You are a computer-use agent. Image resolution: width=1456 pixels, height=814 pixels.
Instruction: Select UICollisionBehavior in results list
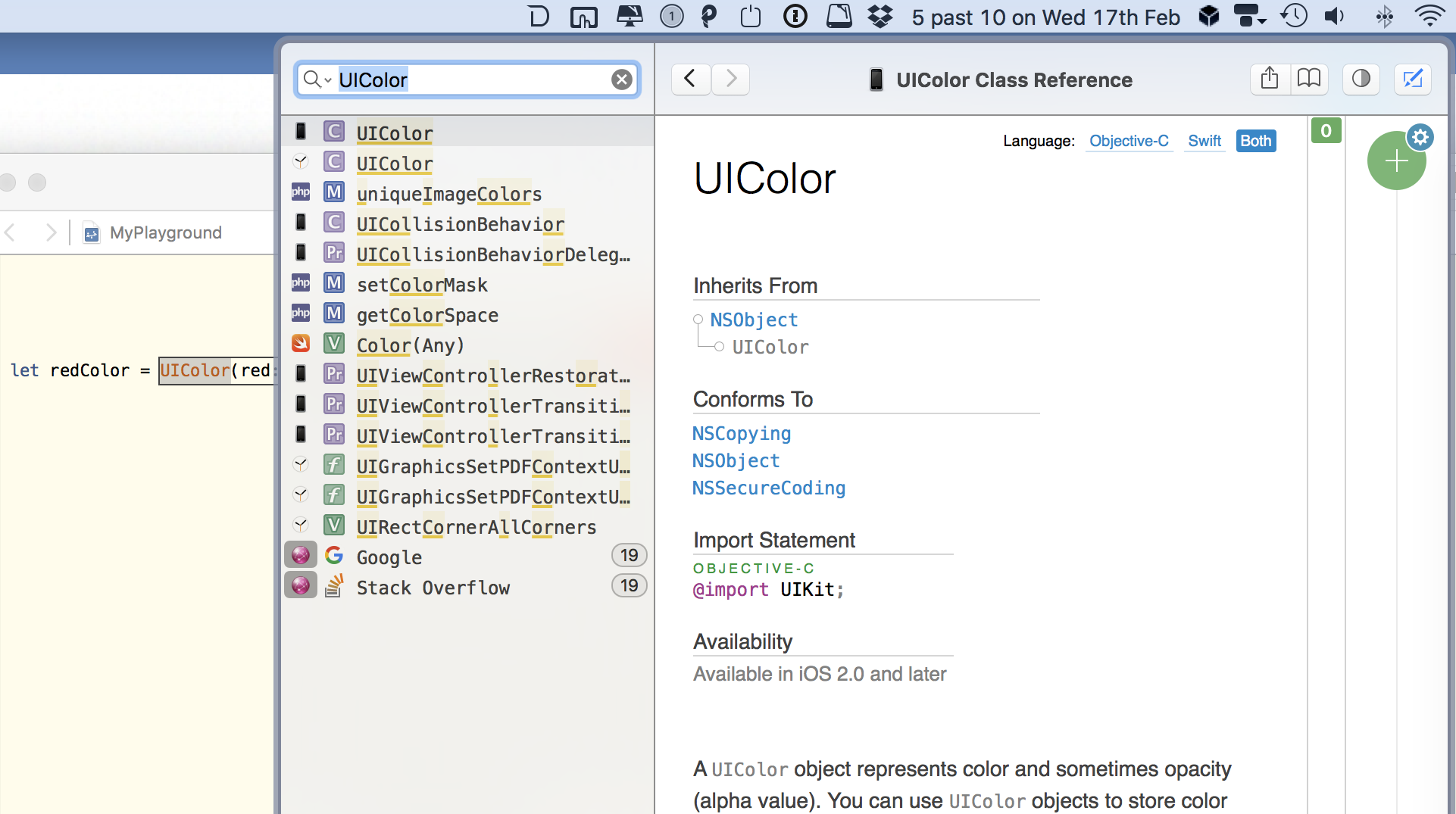pyautogui.click(x=460, y=224)
